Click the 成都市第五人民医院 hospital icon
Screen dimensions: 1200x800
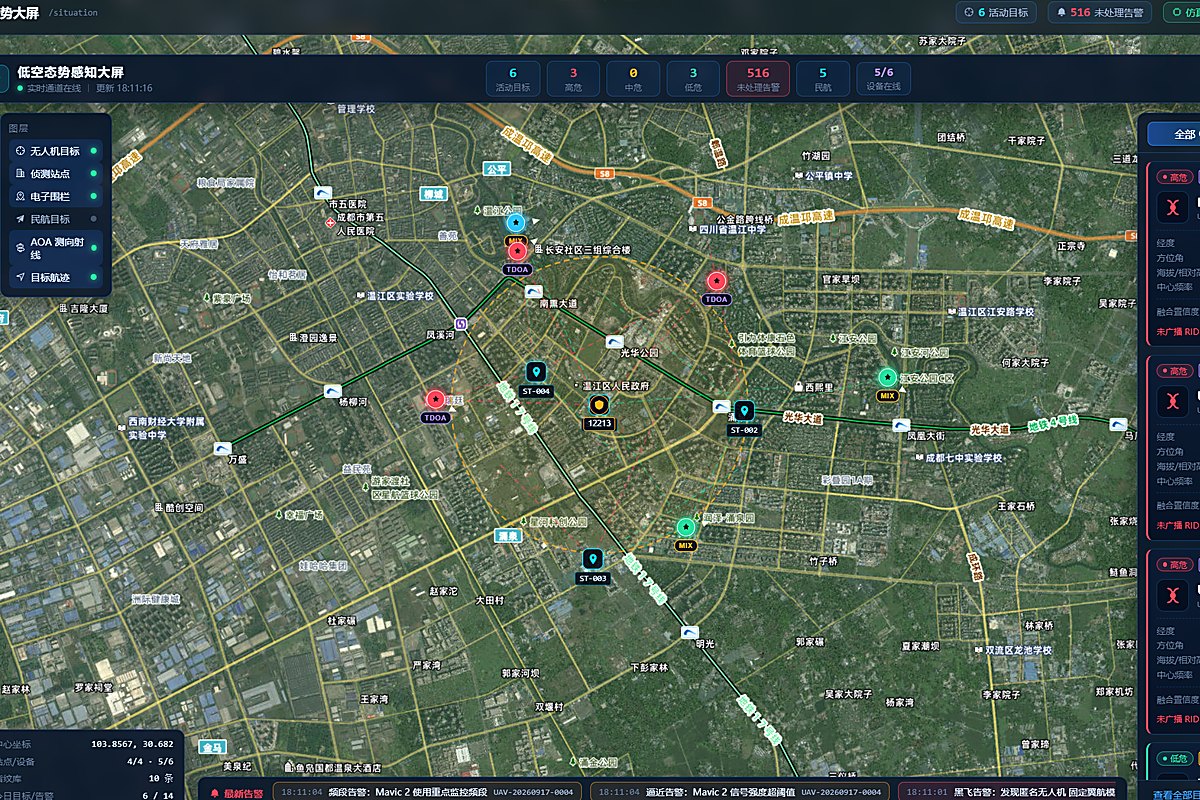coord(330,223)
